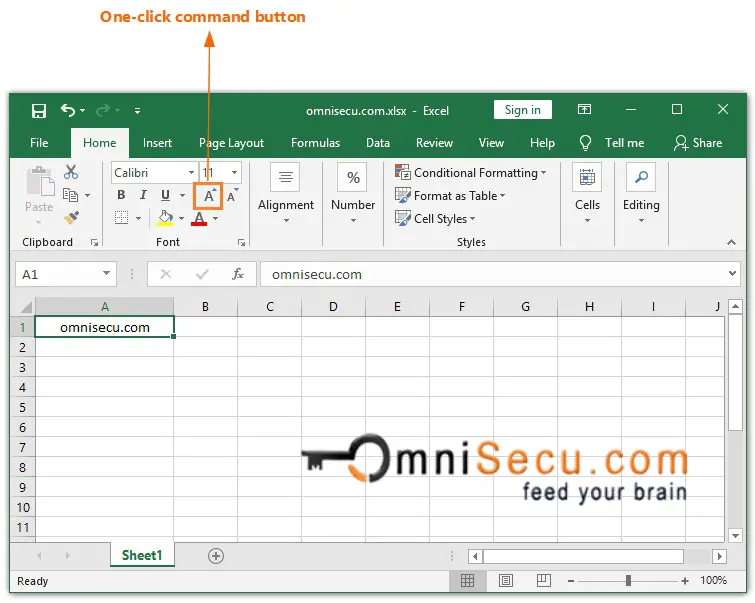Select the Format Painter brush
This screenshot has width=755, height=603.
[x=71, y=218]
